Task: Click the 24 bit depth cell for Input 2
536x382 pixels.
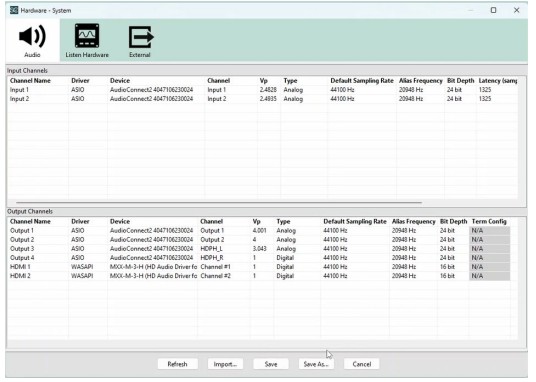Action: (454, 99)
